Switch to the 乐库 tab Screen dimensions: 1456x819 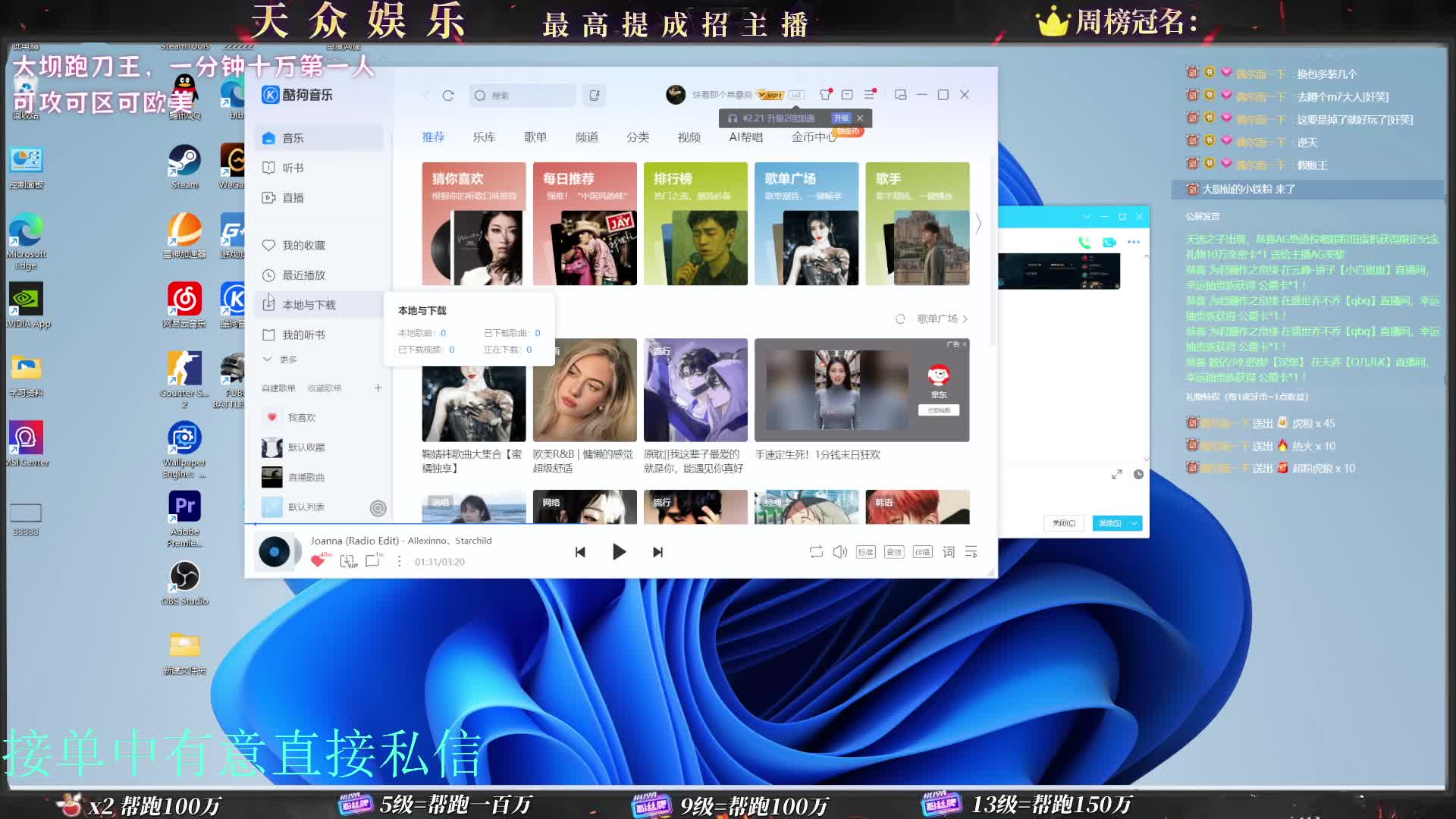484,137
